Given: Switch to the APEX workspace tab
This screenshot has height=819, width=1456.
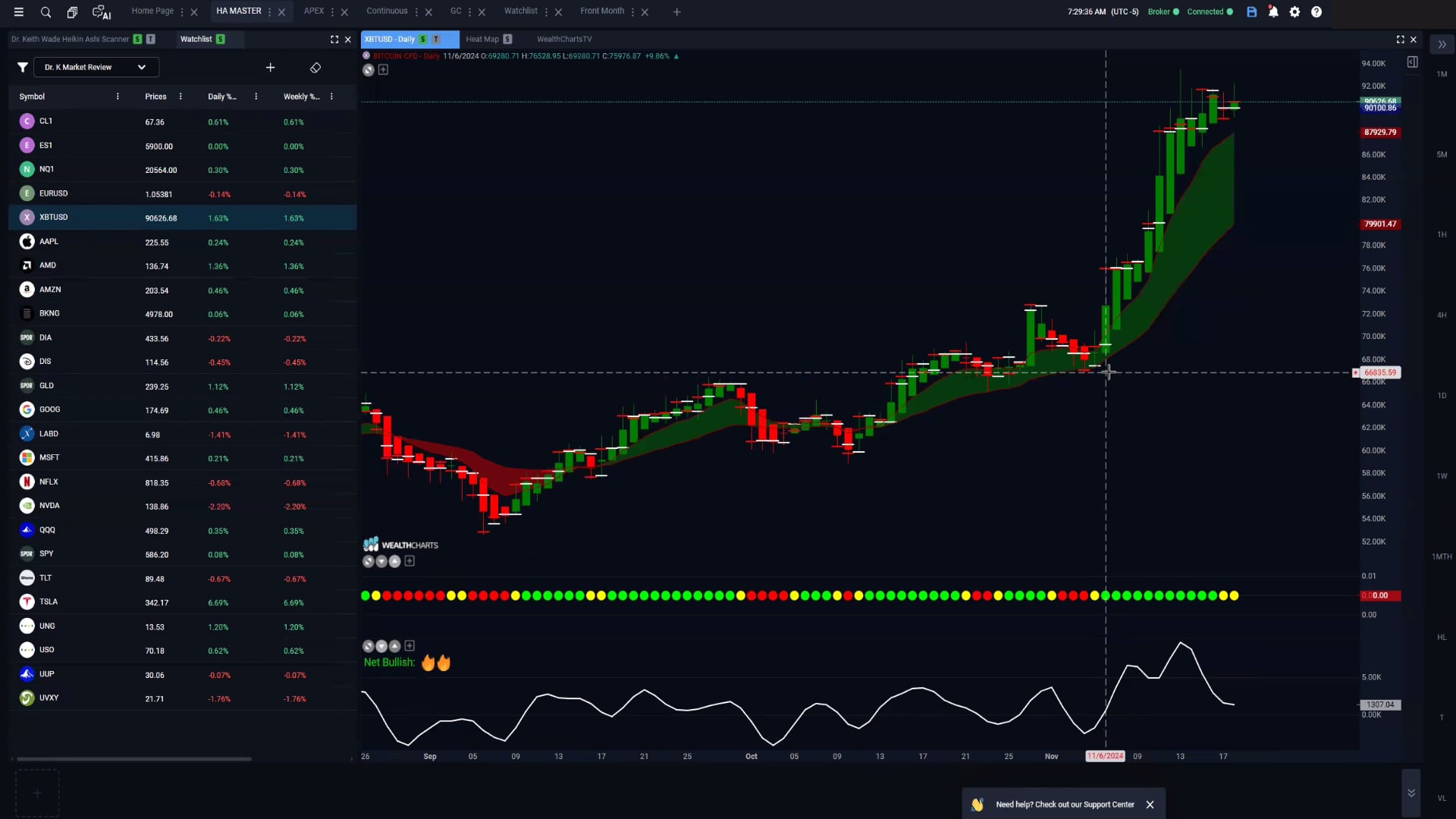Looking at the screenshot, I should 314,11.
